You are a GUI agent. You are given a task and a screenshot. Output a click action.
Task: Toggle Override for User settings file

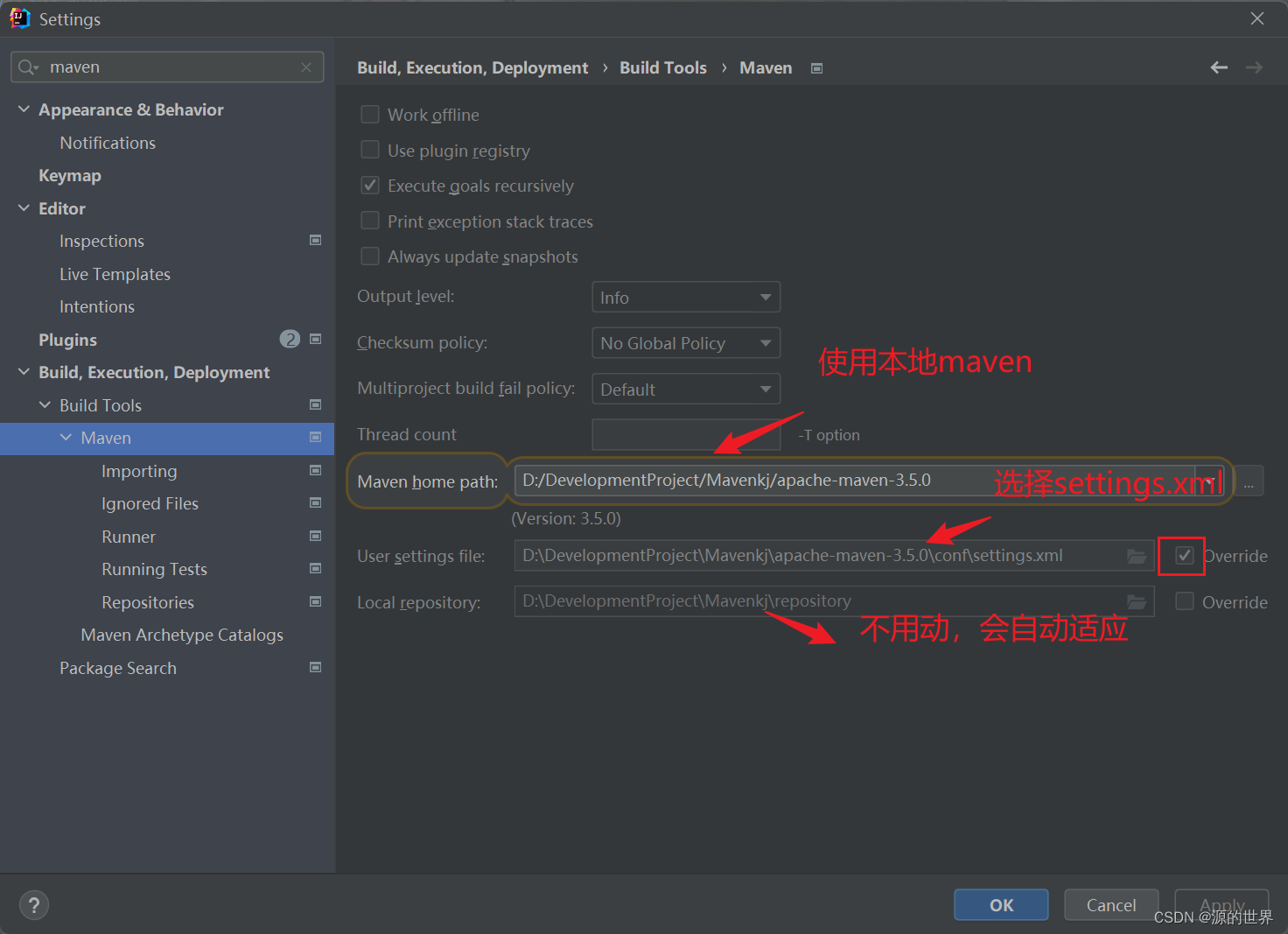pos(1184,556)
